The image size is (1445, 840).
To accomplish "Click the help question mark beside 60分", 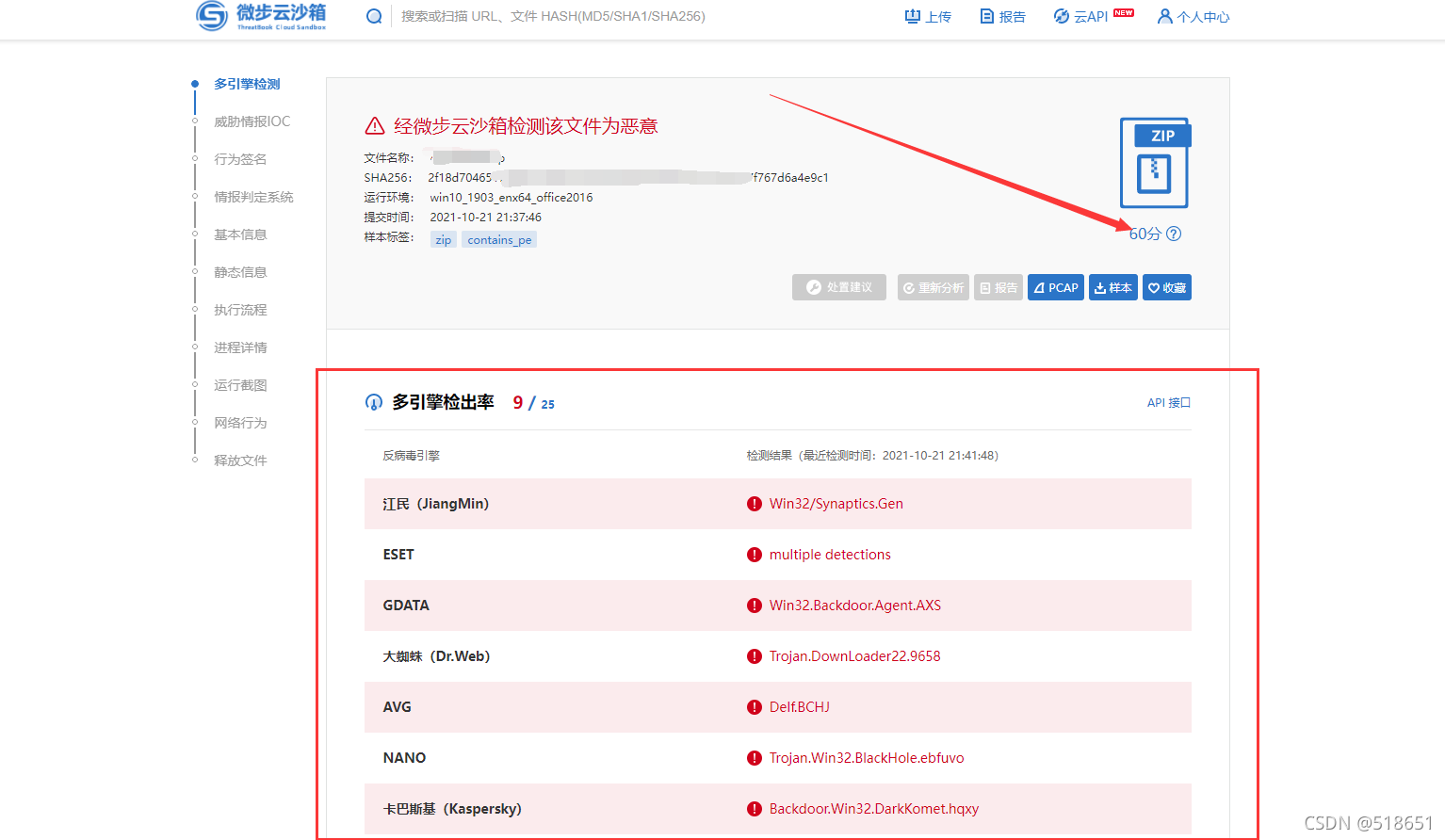I will pos(1174,234).
